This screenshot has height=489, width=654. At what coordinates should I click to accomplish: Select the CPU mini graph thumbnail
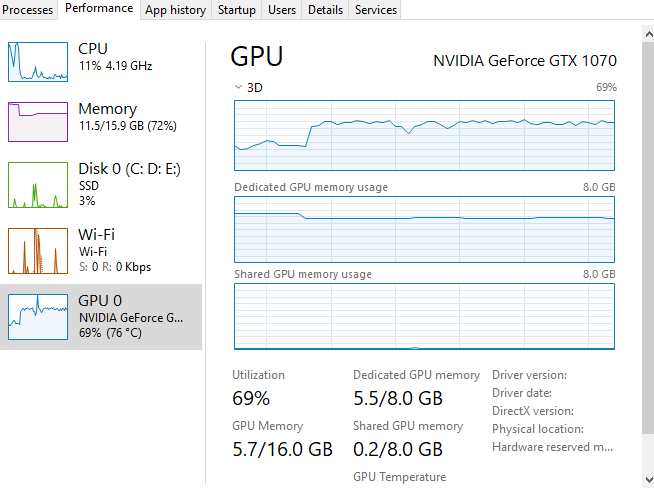coord(38,62)
